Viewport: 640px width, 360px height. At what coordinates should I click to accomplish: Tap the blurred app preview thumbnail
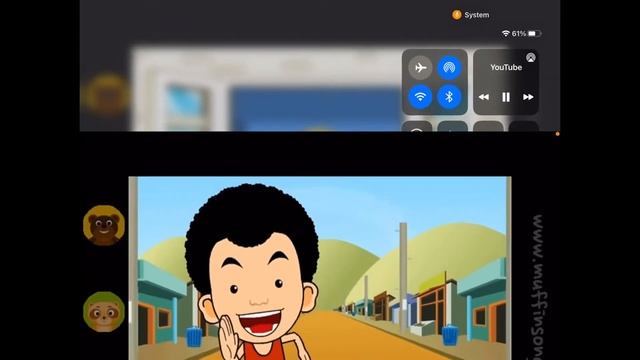coord(267,89)
